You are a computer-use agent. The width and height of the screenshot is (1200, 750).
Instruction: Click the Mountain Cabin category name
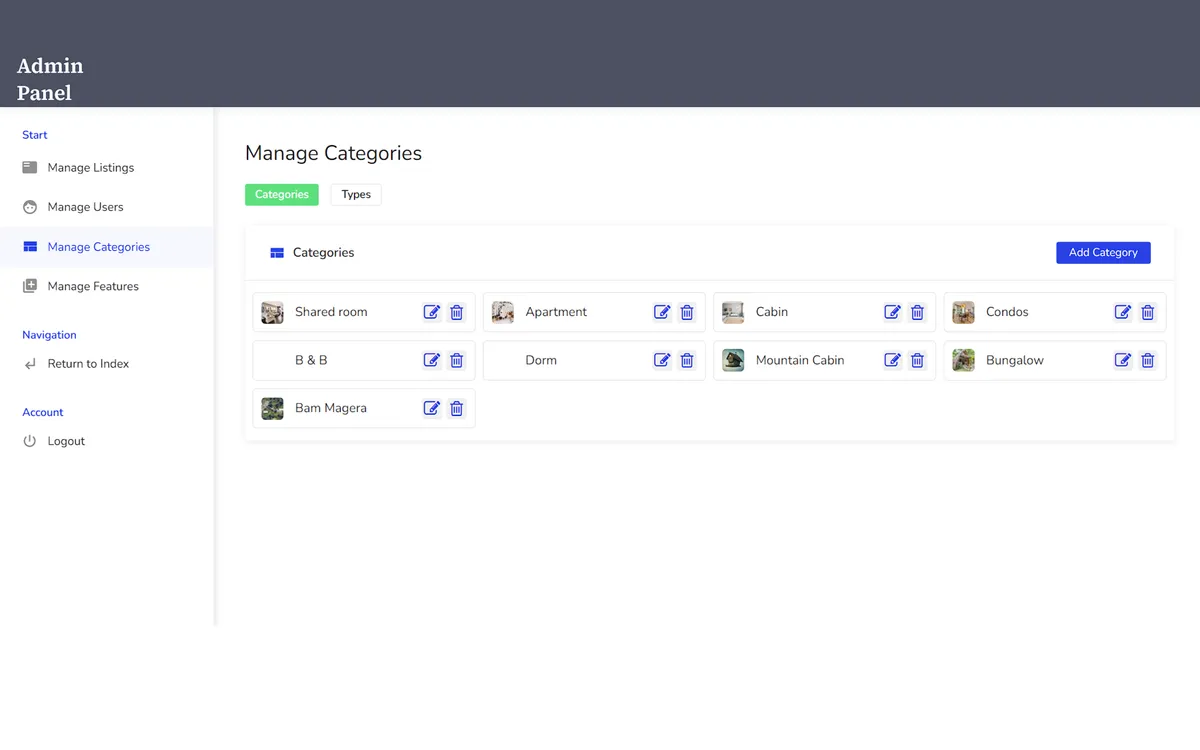pyautogui.click(x=800, y=360)
